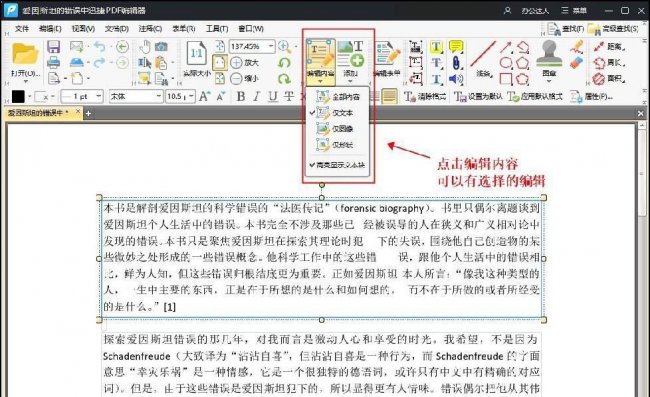Select the rectangle shape drawing tool
The height and width of the screenshot is (397, 650).
pyautogui.click(x=506, y=79)
